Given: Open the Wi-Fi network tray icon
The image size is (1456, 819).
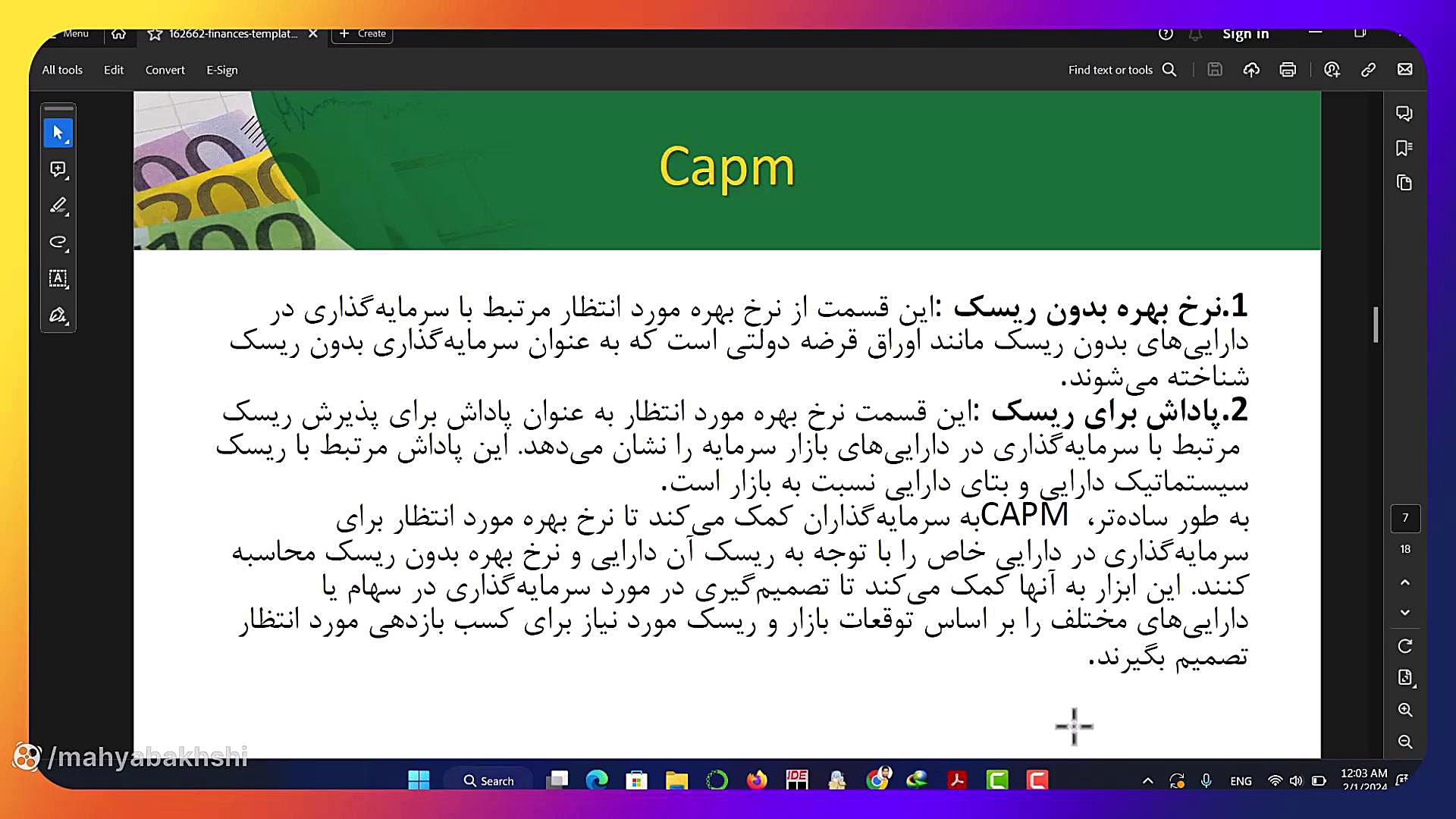Looking at the screenshot, I should [1276, 780].
